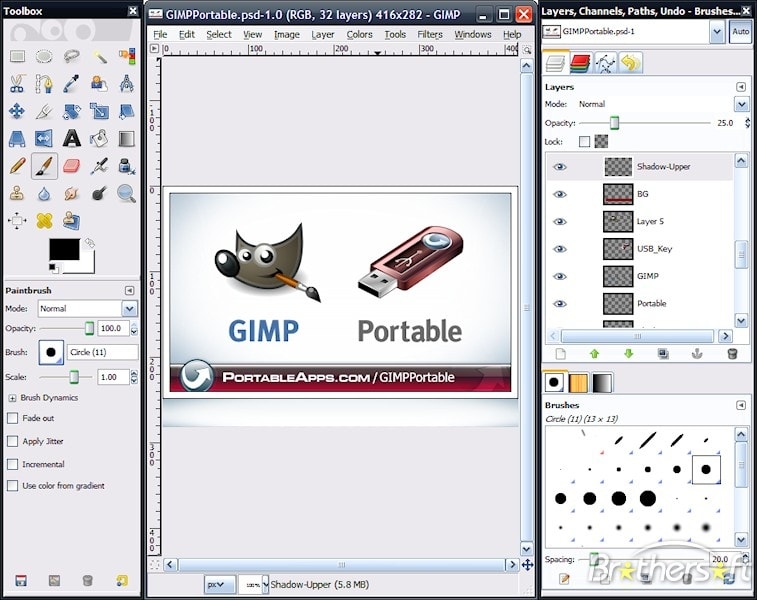Select the Clone stamp tool
Viewport: 757px width, 600px height.
tap(17, 194)
